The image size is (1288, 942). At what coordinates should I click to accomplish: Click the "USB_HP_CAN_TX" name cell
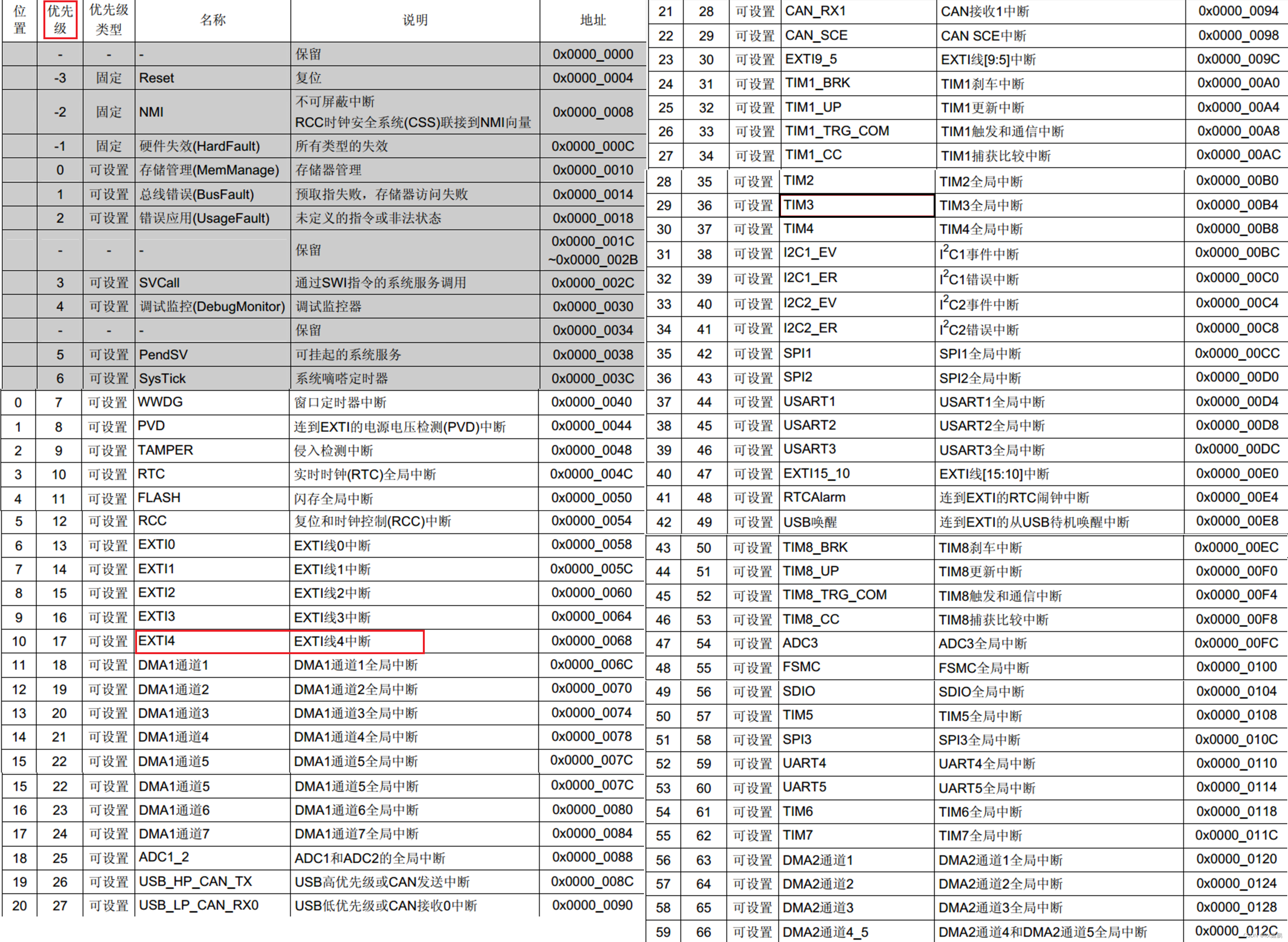tap(213, 882)
